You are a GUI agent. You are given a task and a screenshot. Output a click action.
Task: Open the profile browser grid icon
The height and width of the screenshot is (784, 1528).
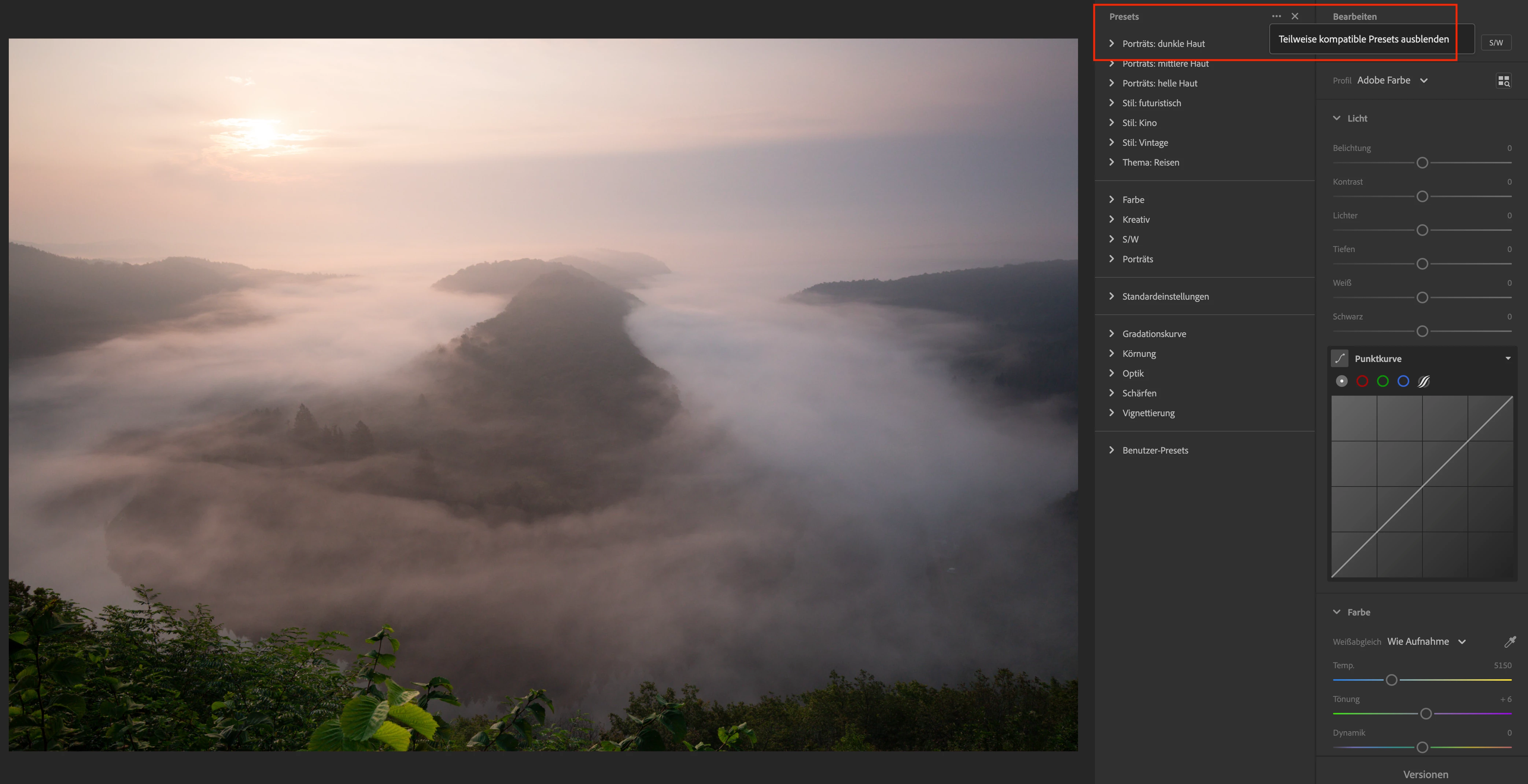[1503, 81]
